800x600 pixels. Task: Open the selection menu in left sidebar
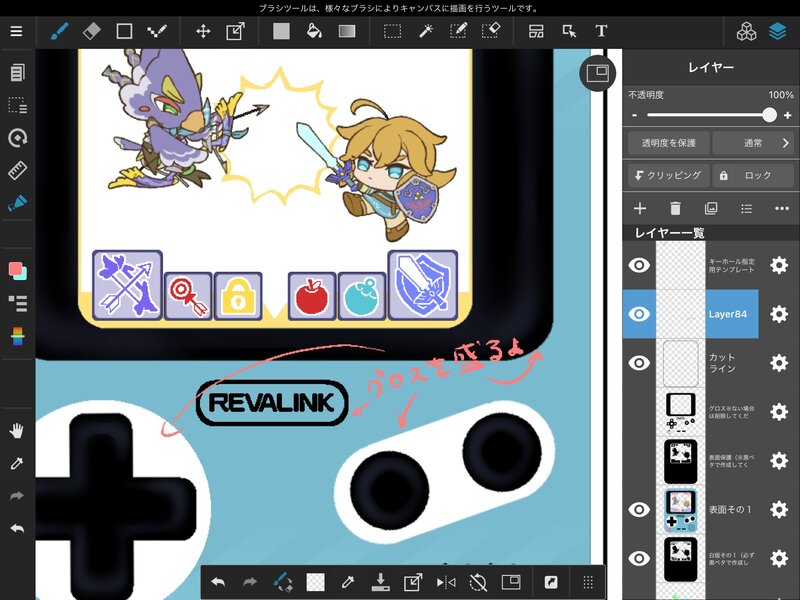click(17, 105)
